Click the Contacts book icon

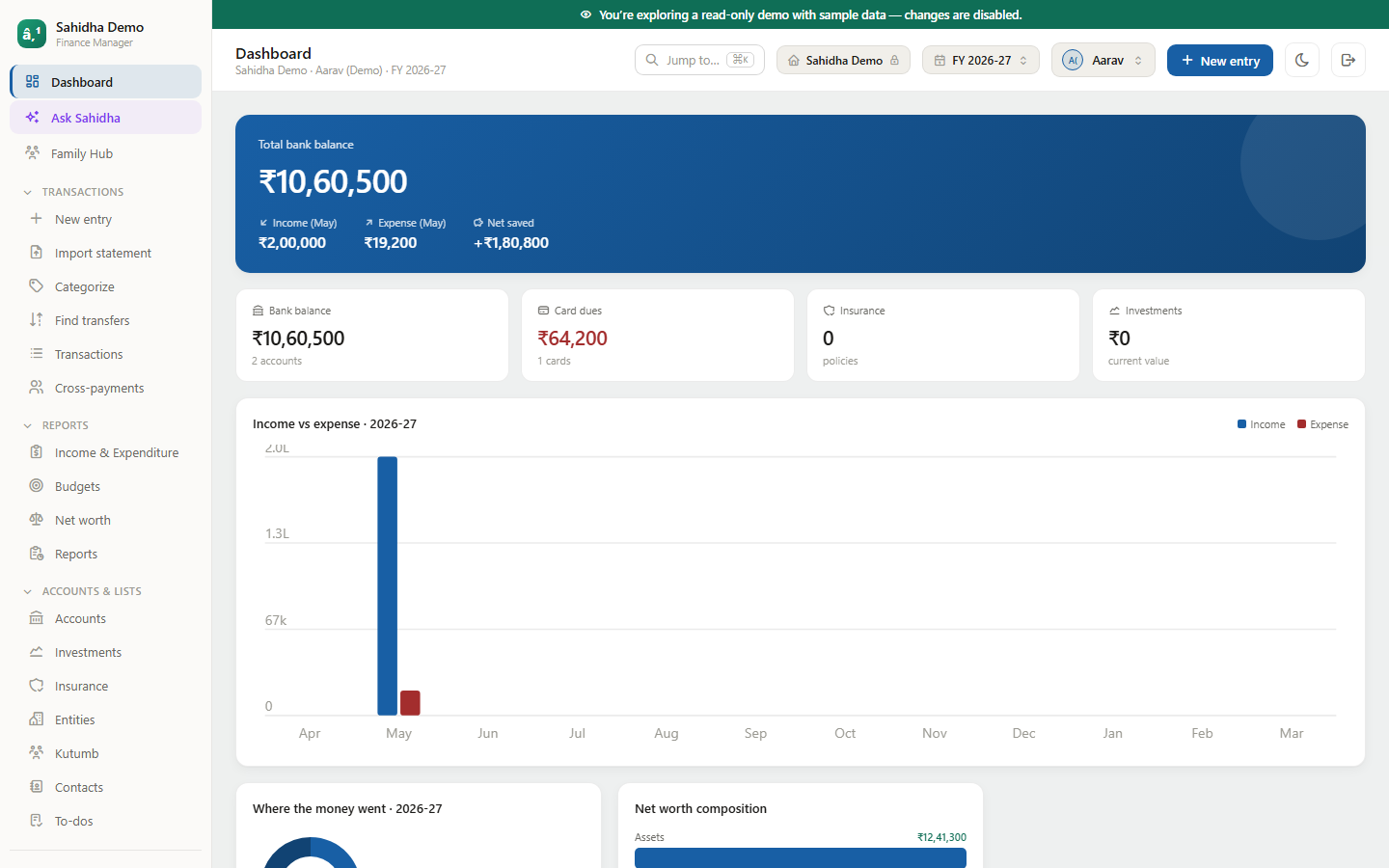[37, 787]
